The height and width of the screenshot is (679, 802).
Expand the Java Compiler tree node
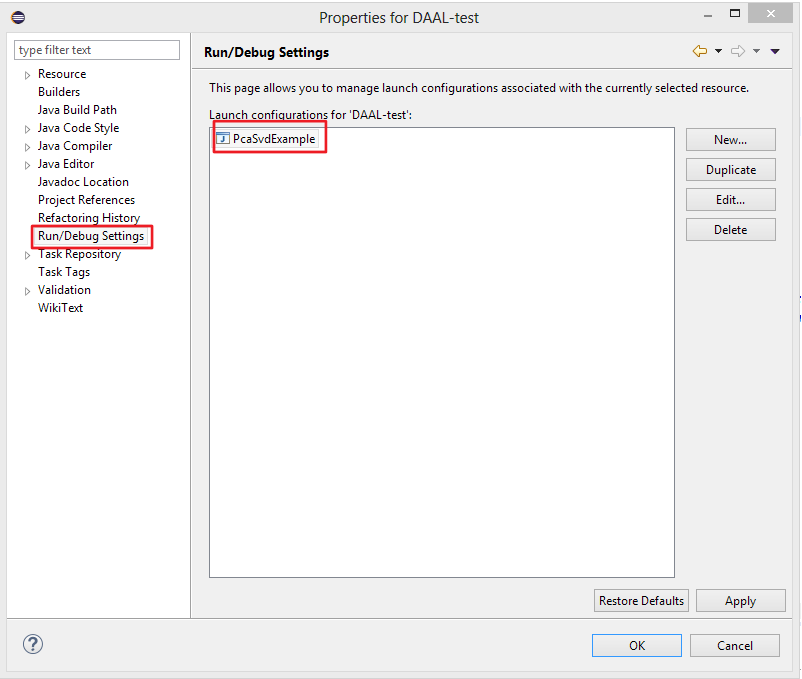point(27,147)
